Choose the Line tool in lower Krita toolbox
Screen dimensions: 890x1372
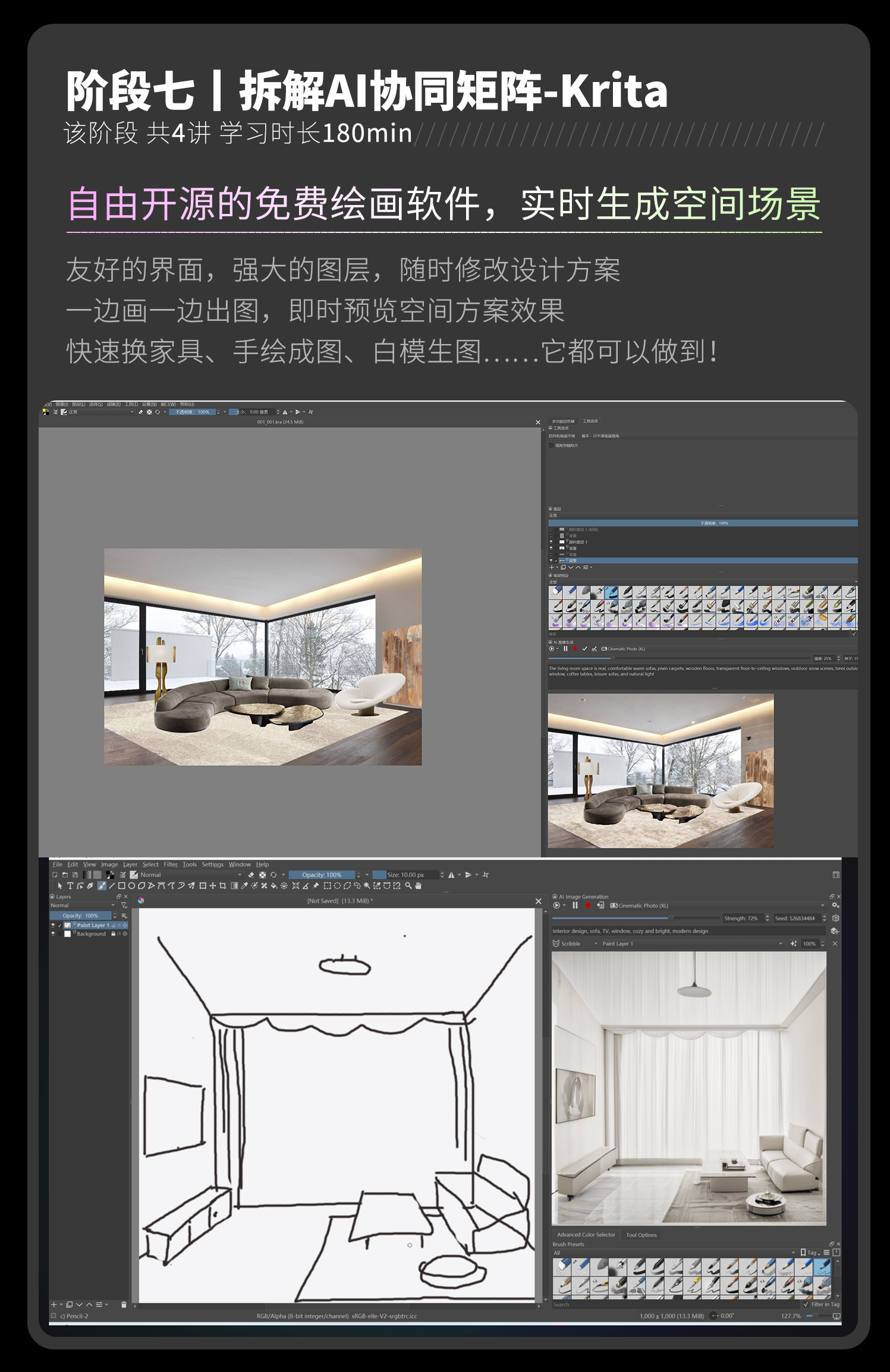click(112, 886)
